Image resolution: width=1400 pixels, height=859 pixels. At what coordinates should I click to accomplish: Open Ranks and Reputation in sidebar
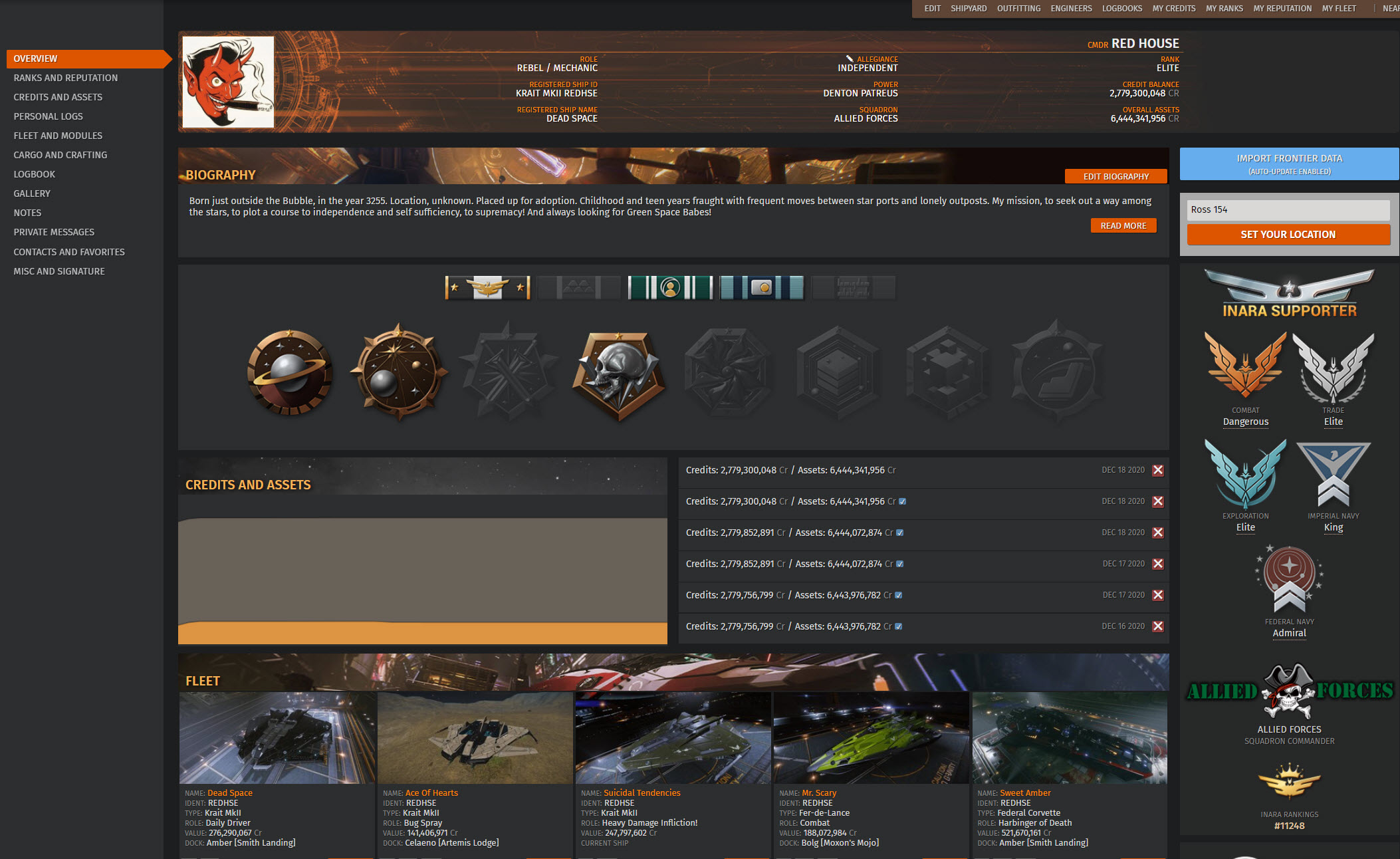click(66, 78)
